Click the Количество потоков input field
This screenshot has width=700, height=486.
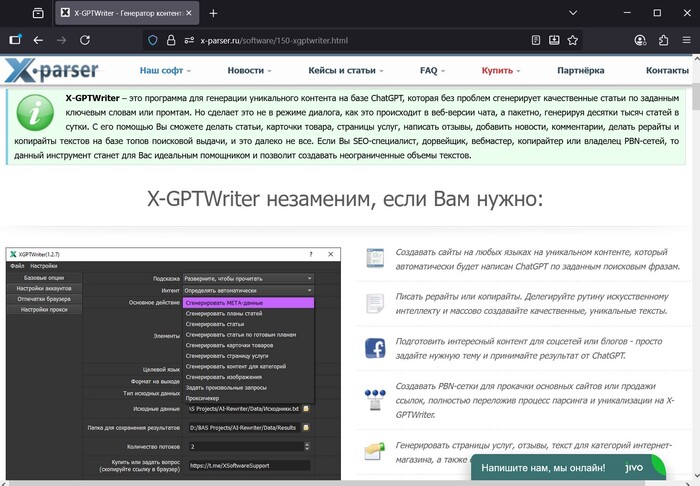[246, 446]
